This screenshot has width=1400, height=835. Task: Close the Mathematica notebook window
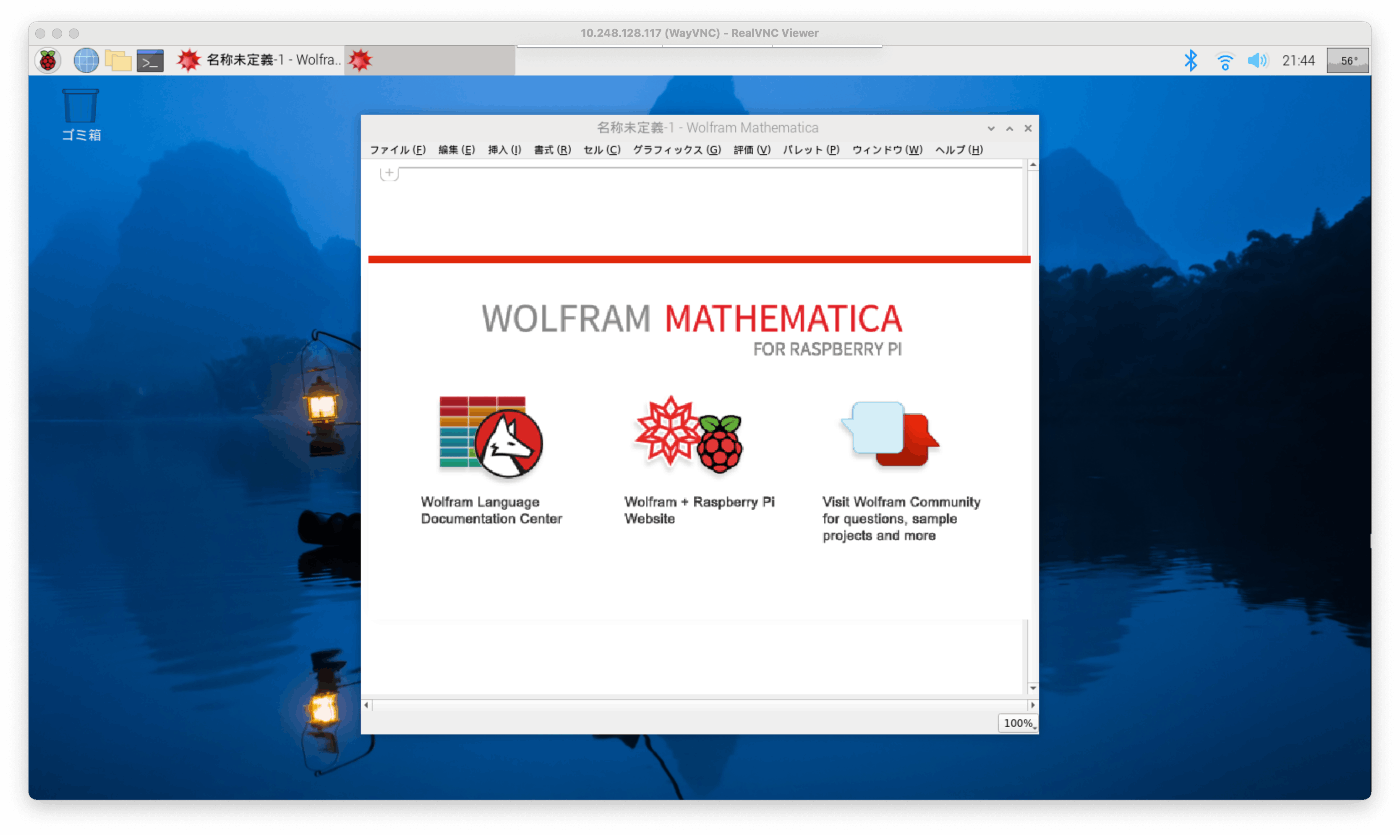[x=1028, y=128]
